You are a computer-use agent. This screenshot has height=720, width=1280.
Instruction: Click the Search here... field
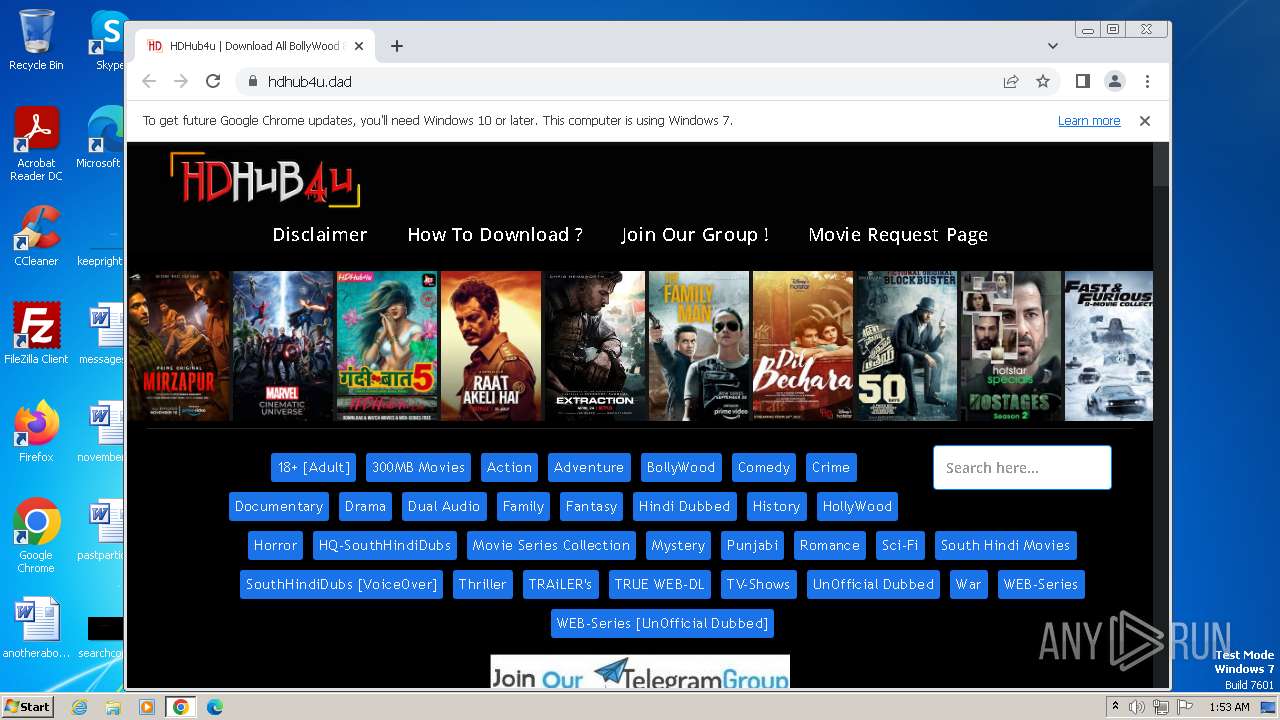1022,467
